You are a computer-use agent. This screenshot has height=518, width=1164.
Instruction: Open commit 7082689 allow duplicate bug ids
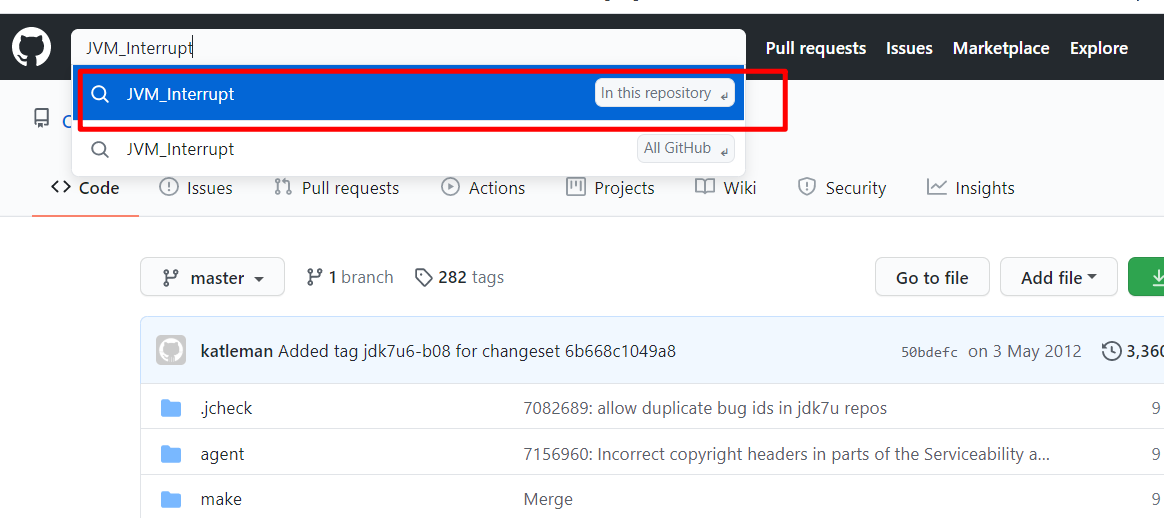[x=705, y=407]
